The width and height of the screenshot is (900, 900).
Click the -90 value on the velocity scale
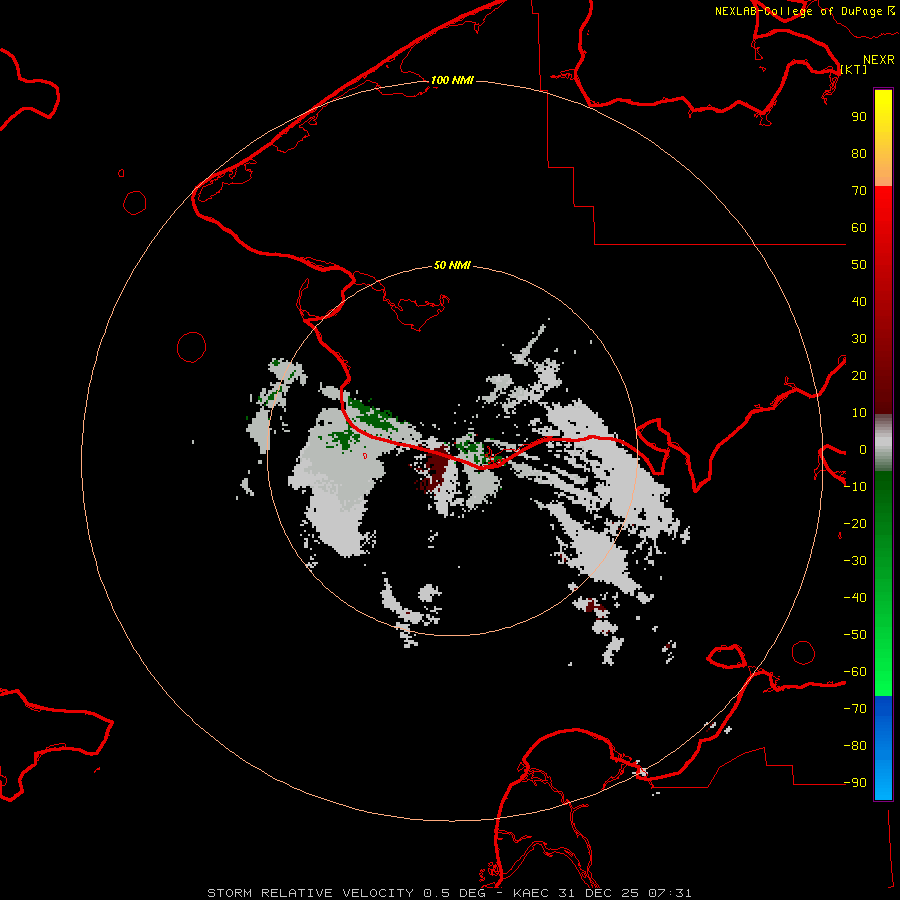point(855,783)
